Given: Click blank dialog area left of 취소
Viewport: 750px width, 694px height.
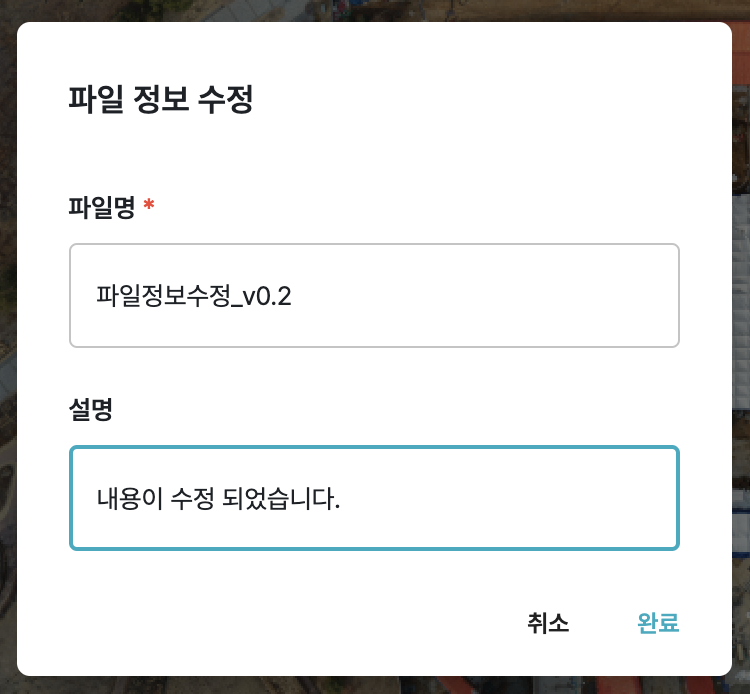Looking at the screenshot, I should coord(300,623).
